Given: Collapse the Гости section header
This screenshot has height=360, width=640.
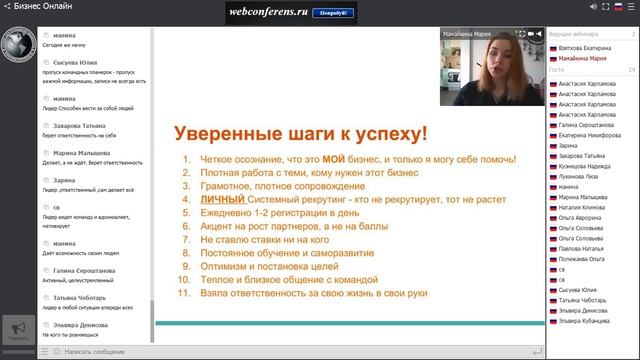Looking at the screenshot, I should [x=592, y=70].
